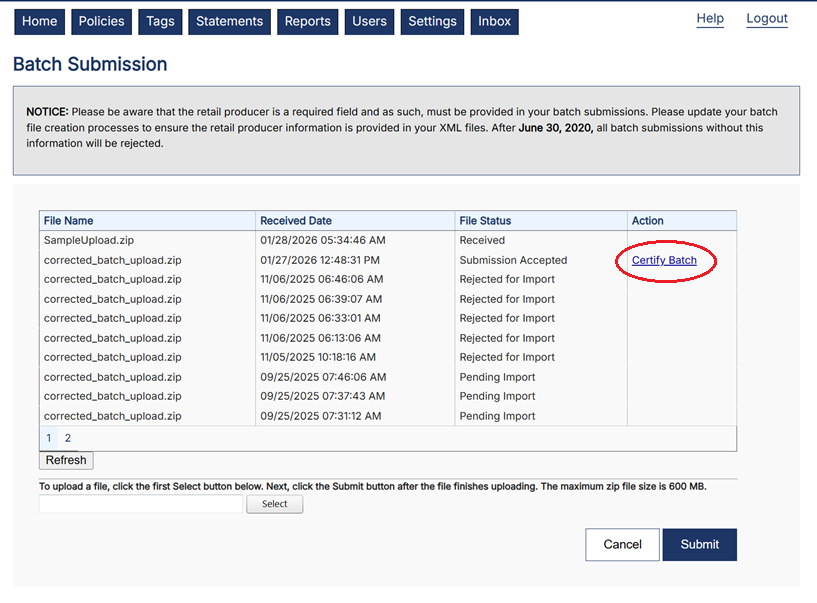The height and width of the screenshot is (603, 817).
Task: Click the date 01/27/2026 12:48:31 PM
Action: (x=320, y=260)
